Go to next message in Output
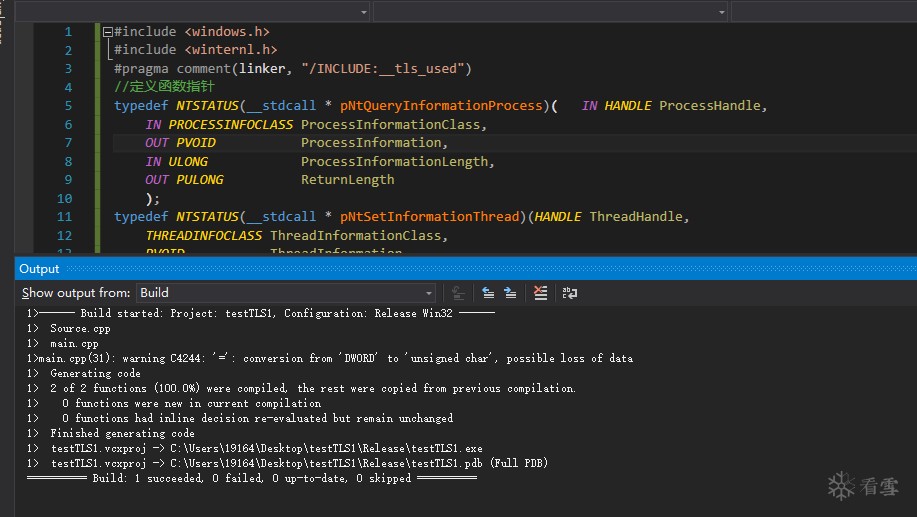917x517 pixels. (x=510, y=293)
